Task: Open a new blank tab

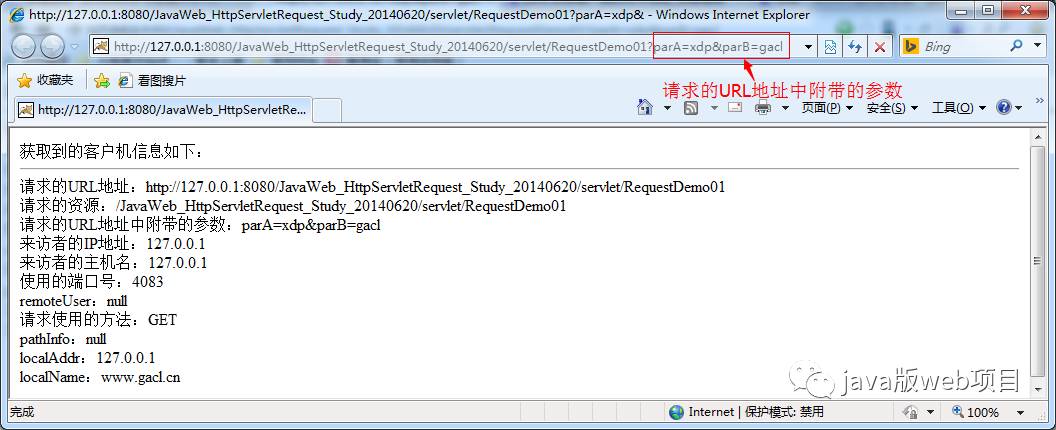Action: point(327,111)
